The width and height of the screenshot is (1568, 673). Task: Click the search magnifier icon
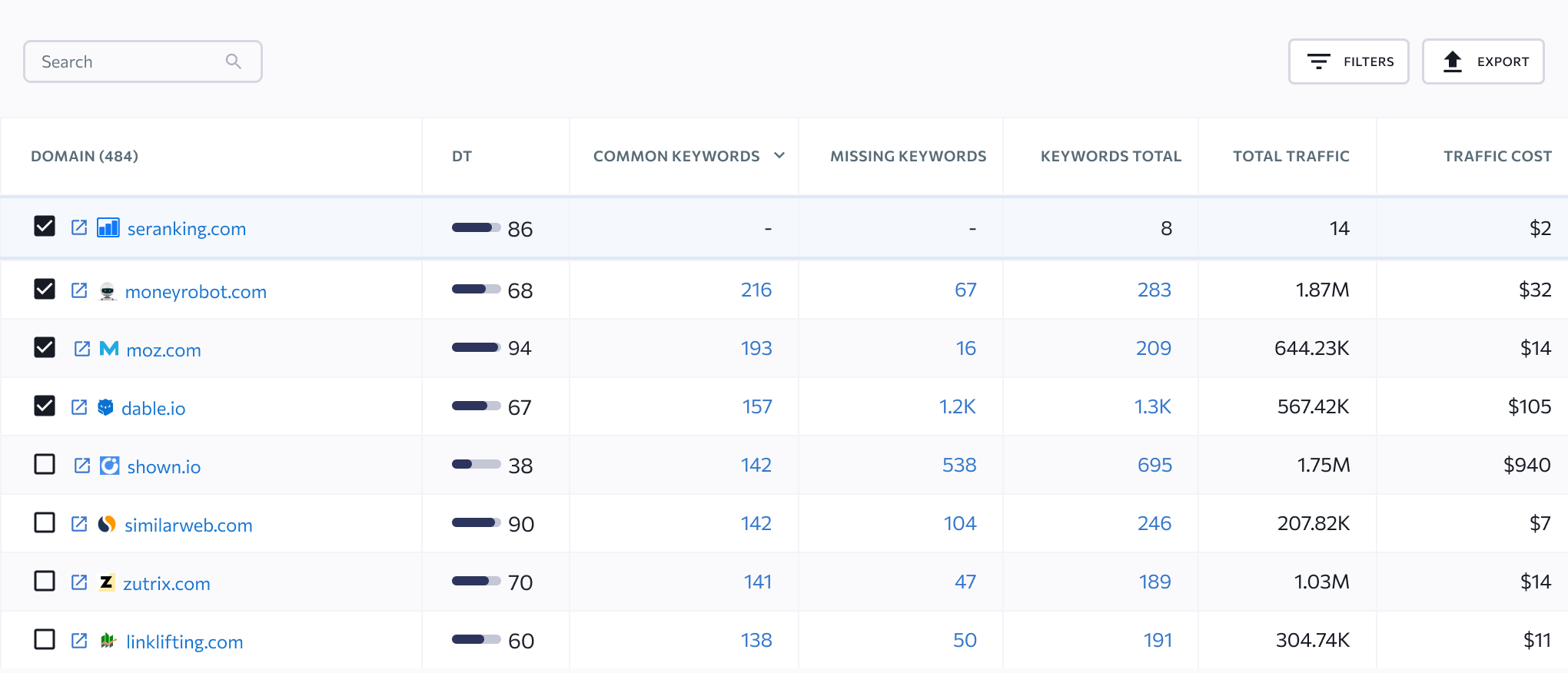[x=234, y=61]
